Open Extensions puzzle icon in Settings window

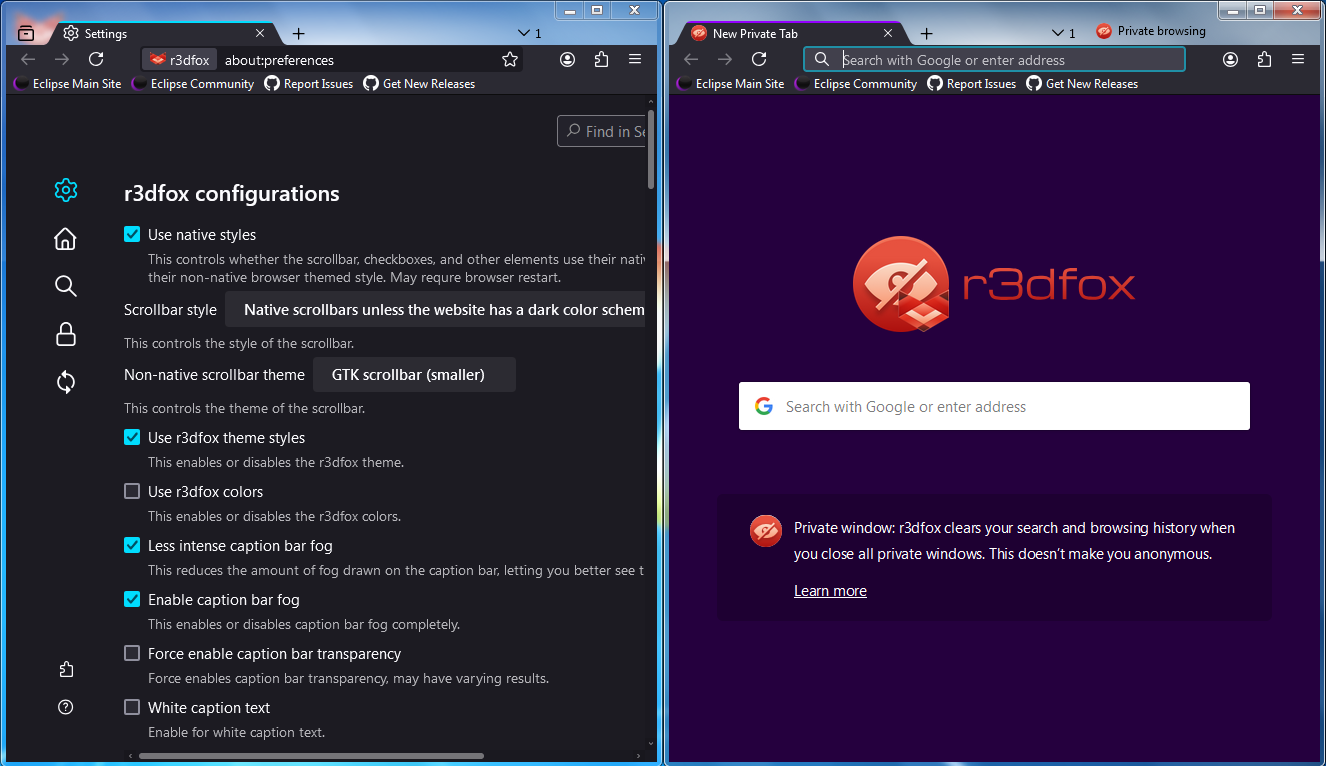coord(601,60)
